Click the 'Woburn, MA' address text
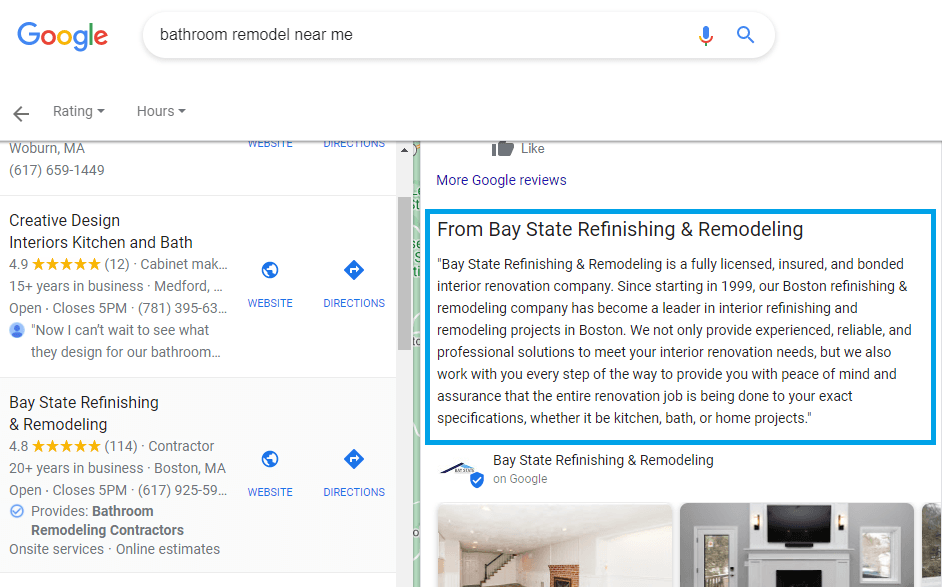 pyautogui.click(x=47, y=148)
